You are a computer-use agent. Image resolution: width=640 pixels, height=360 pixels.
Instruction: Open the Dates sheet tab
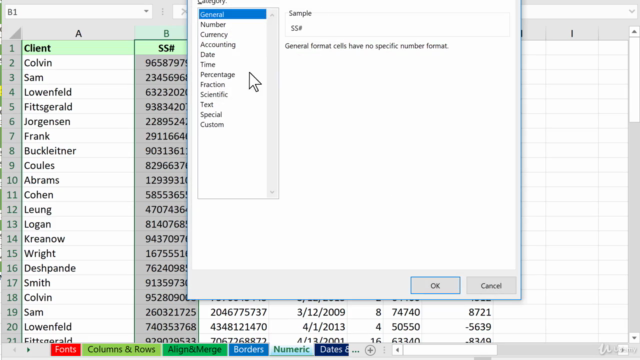331,350
